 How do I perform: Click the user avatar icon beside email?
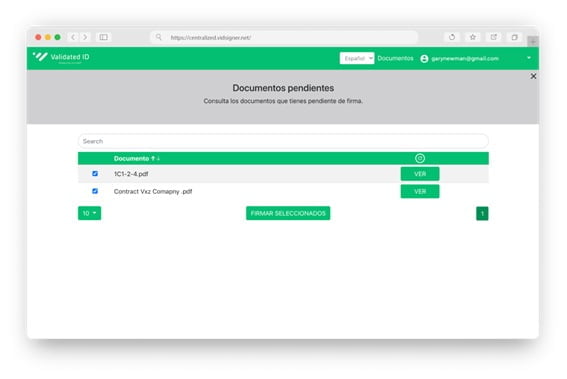(x=424, y=59)
